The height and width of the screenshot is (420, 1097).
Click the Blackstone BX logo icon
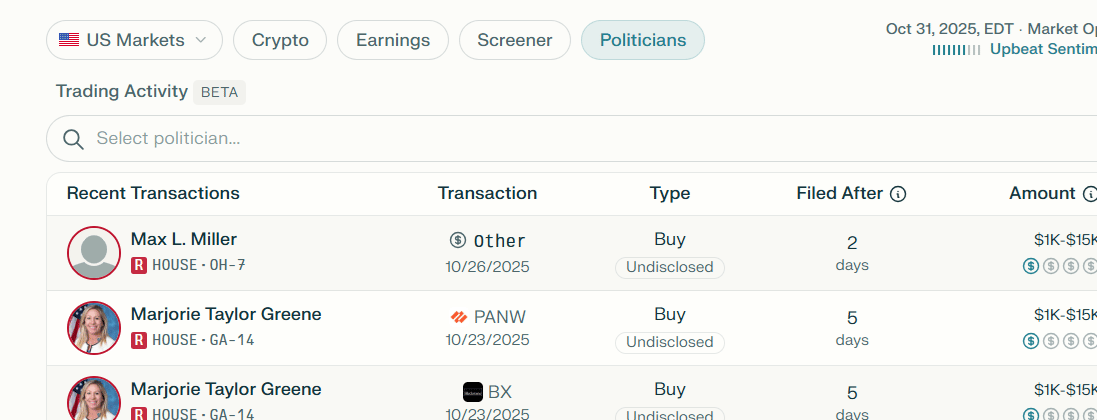pos(473,392)
